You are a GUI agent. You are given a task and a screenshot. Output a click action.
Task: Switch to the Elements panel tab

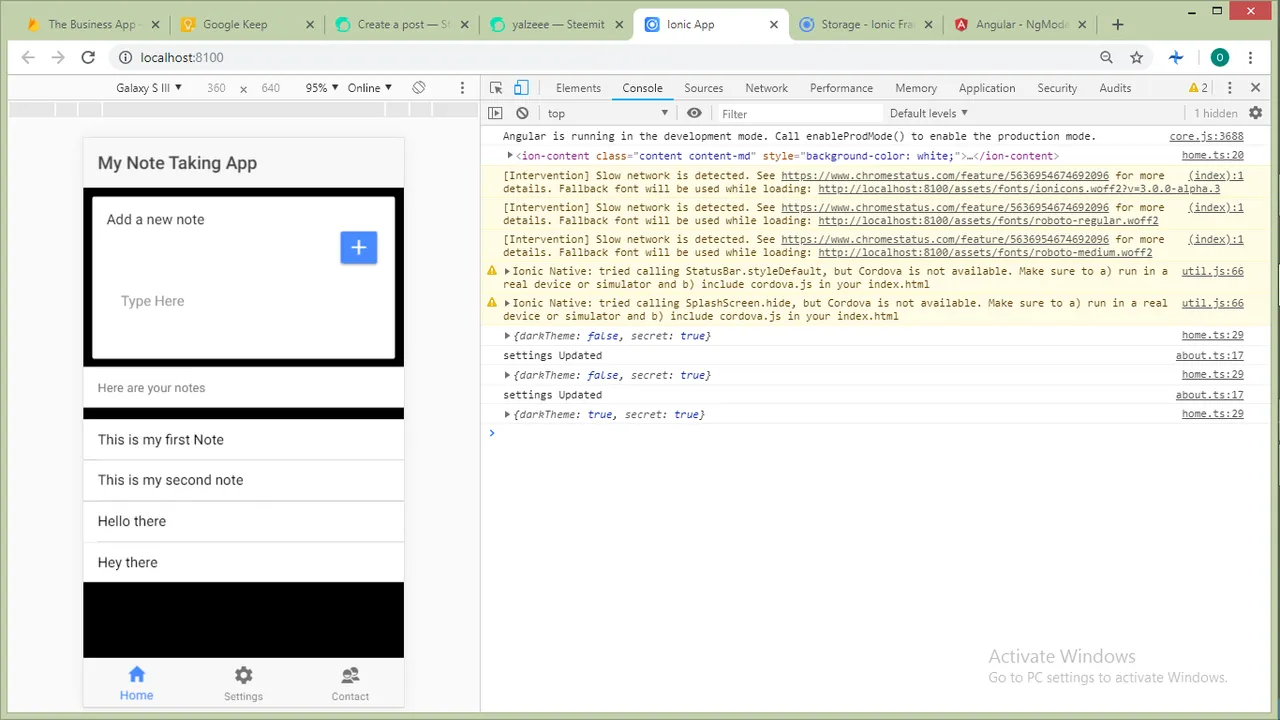point(578,88)
